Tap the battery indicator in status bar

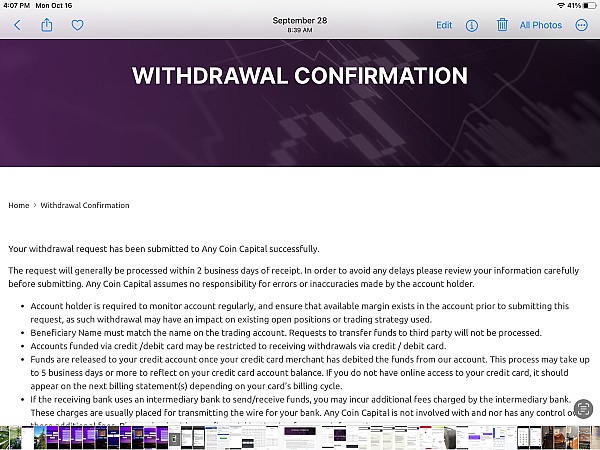tap(589, 5)
